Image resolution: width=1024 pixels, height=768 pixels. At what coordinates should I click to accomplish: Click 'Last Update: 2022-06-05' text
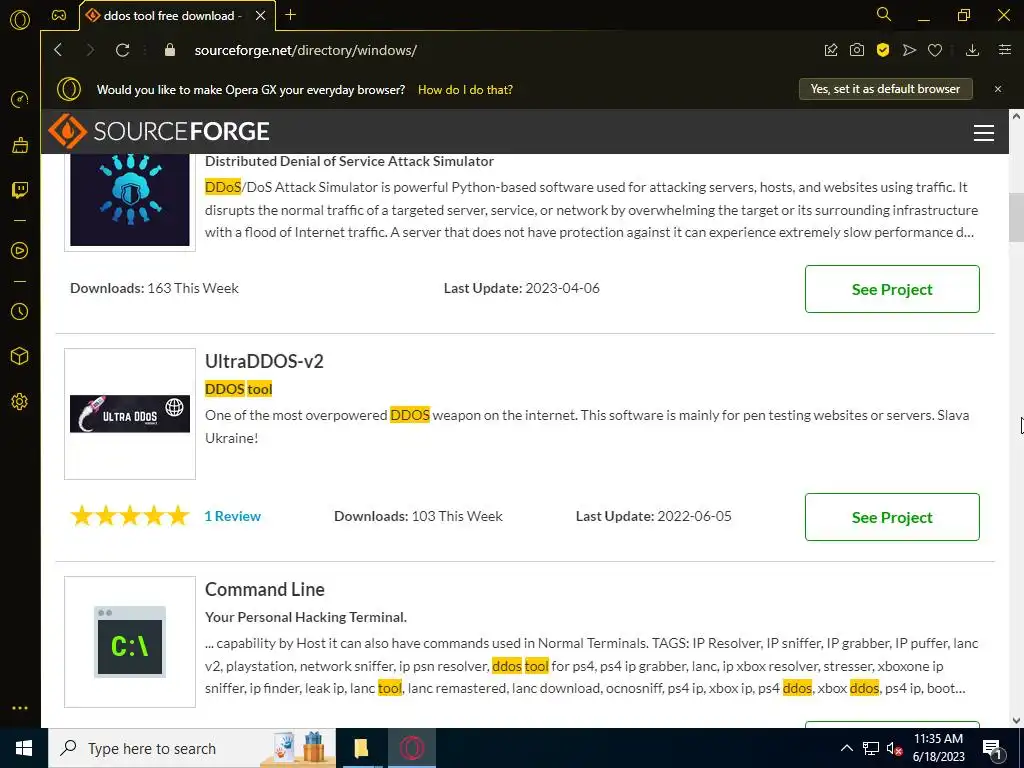click(654, 516)
